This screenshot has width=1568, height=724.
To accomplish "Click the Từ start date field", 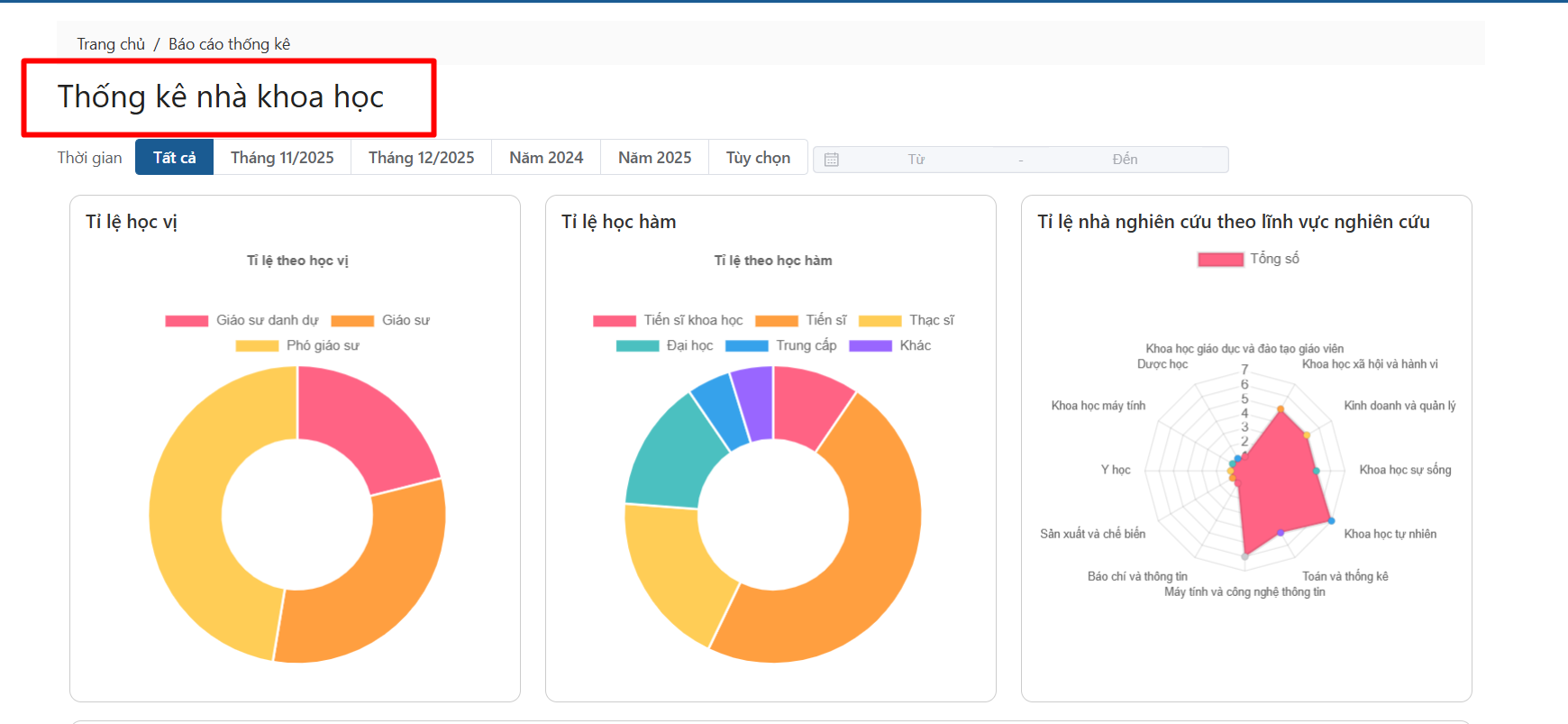I will click(x=916, y=160).
